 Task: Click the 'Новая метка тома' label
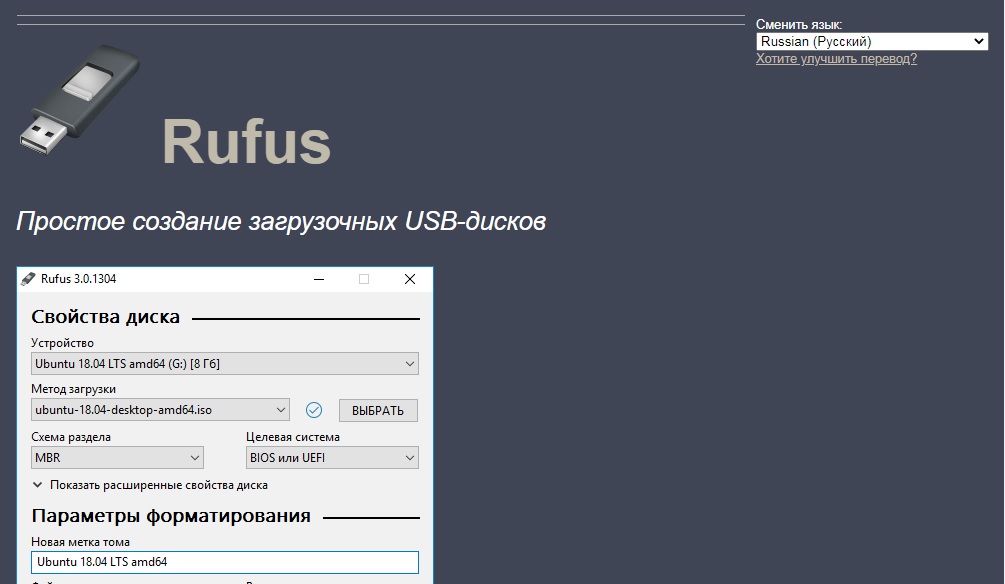click(80, 542)
